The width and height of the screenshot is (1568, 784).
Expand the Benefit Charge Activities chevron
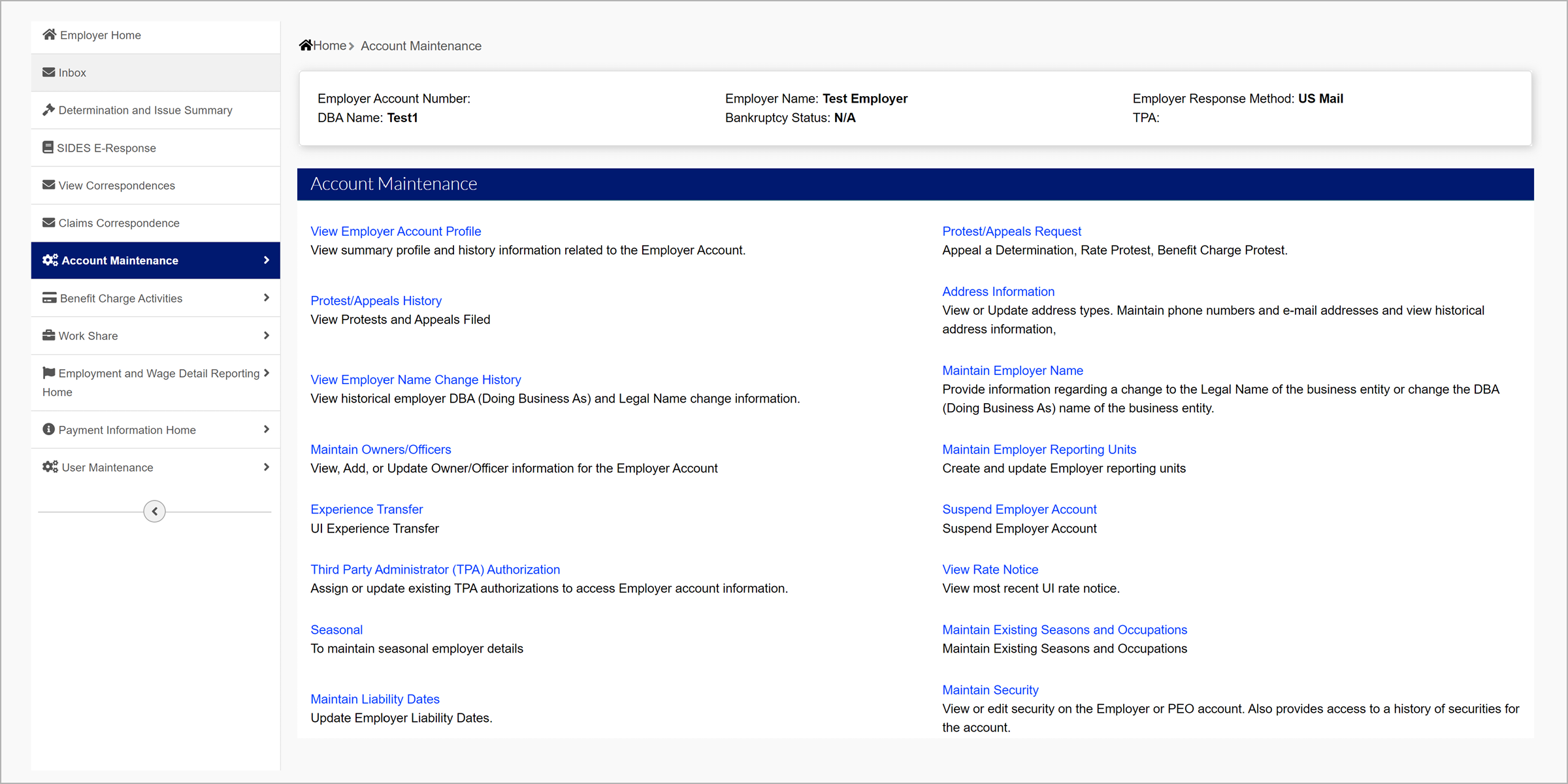266,298
